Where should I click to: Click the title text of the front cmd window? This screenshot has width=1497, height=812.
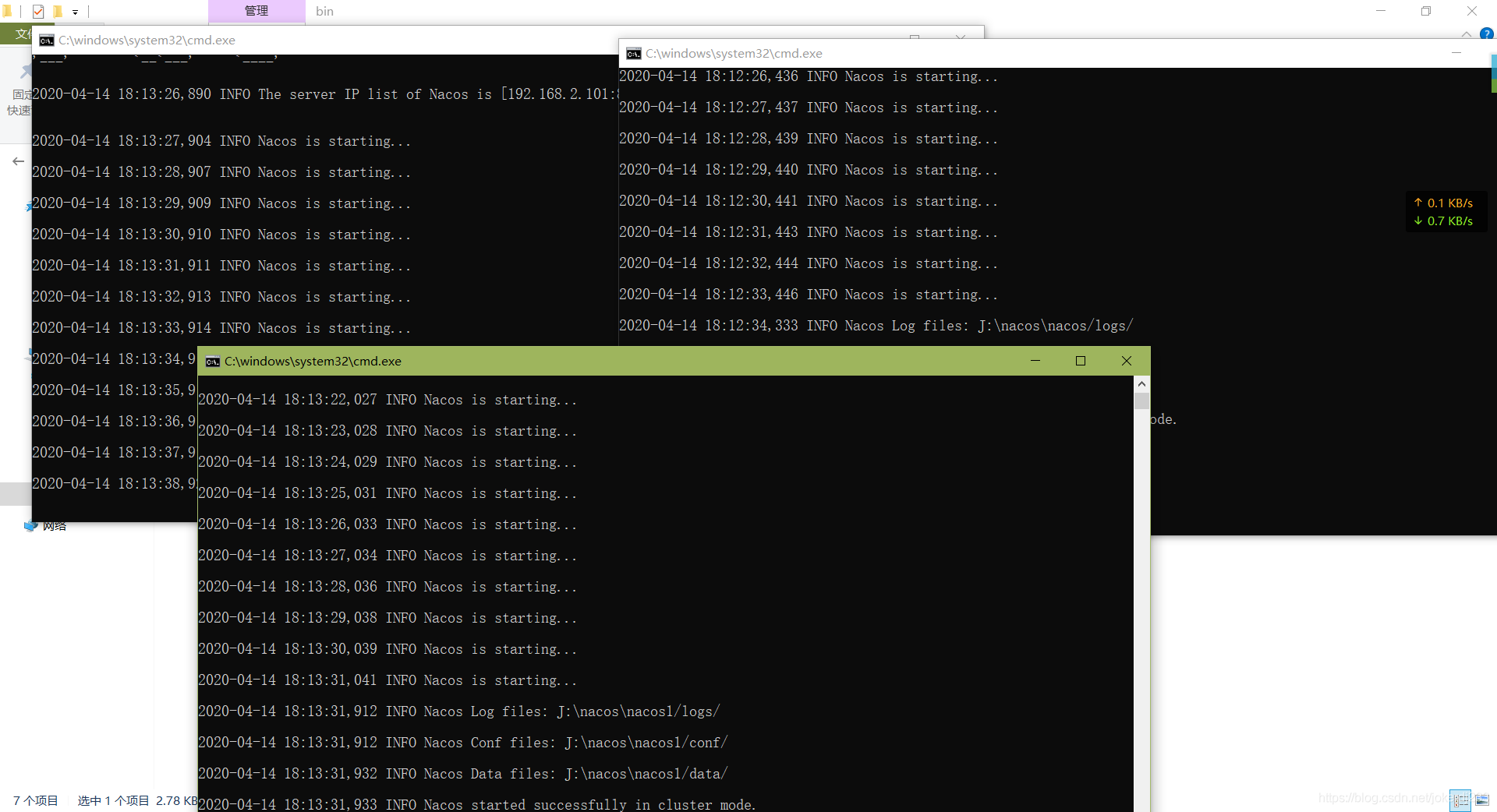click(x=313, y=362)
